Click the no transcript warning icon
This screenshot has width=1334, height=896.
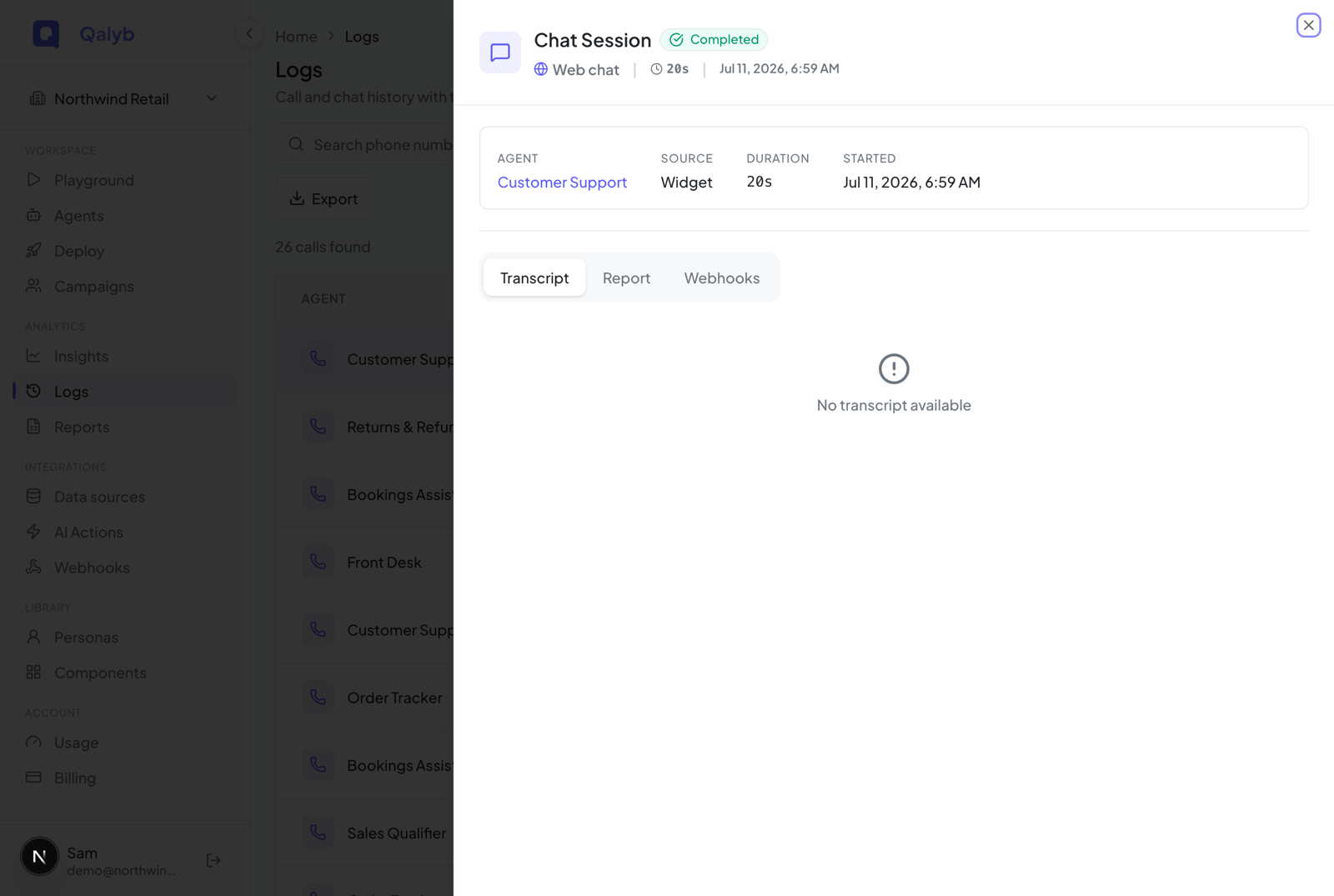click(x=894, y=368)
